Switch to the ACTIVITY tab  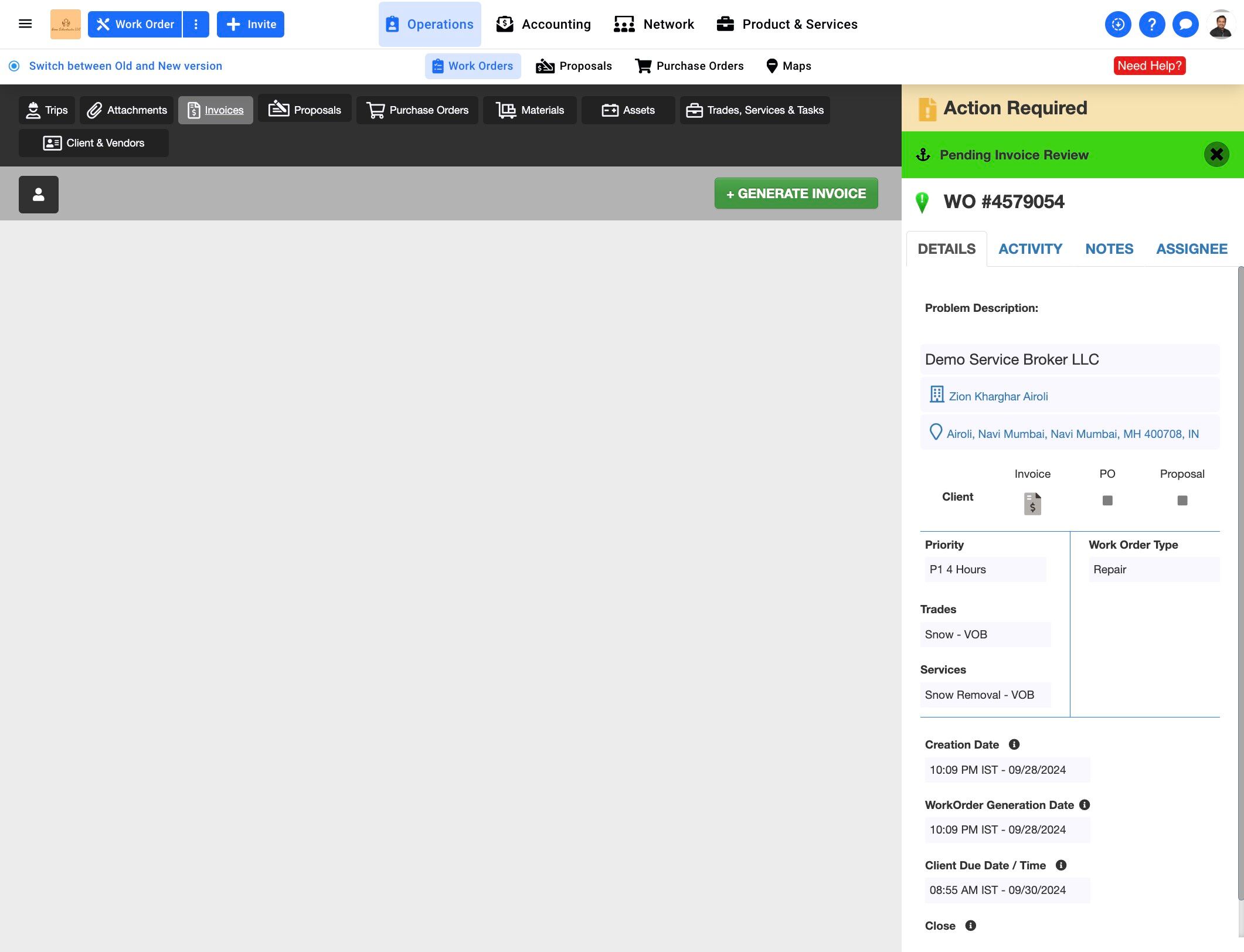pyautogui.click(x=1030, y=249)
